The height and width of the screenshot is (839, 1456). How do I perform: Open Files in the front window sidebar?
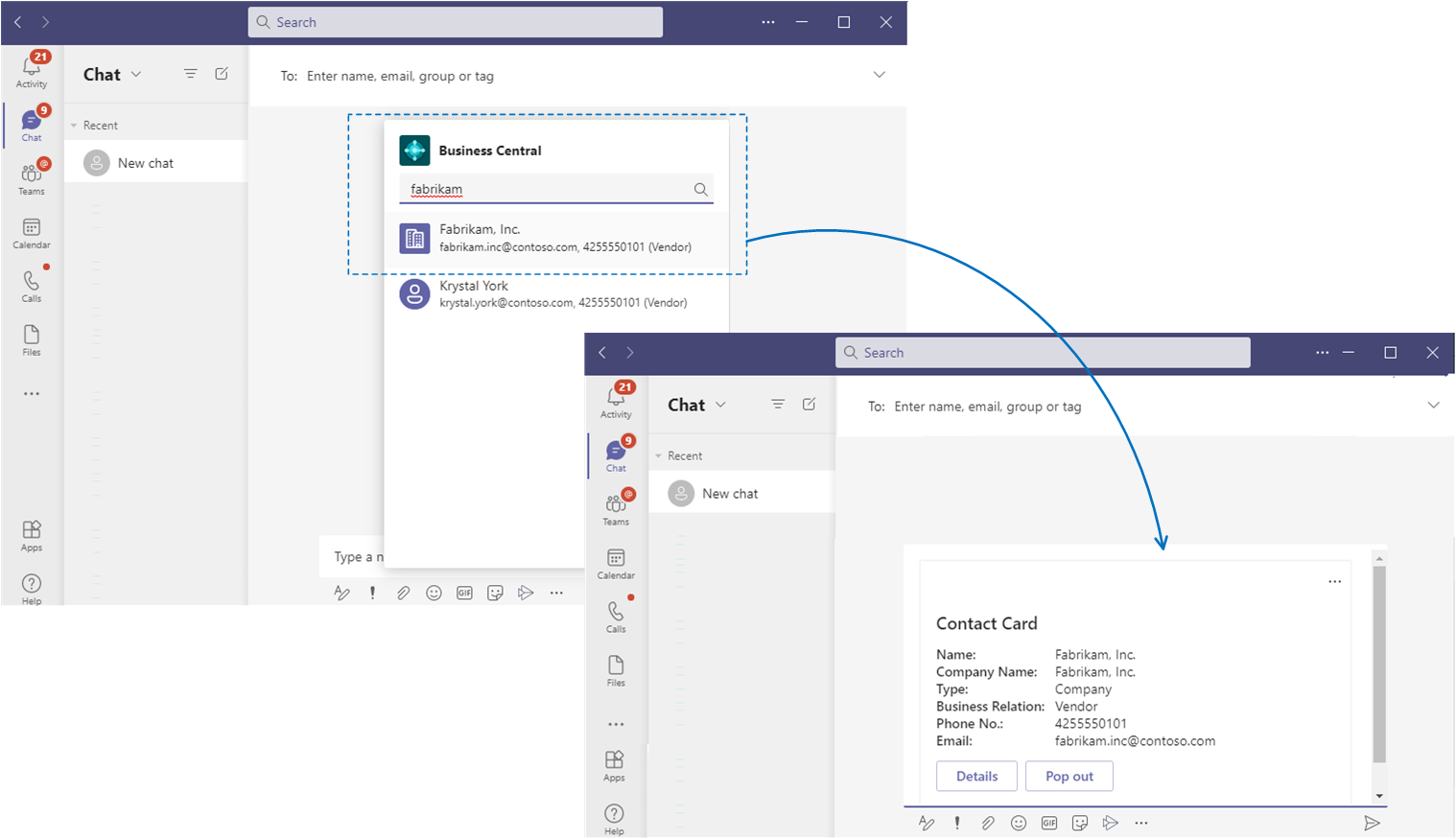click(616, 670)
